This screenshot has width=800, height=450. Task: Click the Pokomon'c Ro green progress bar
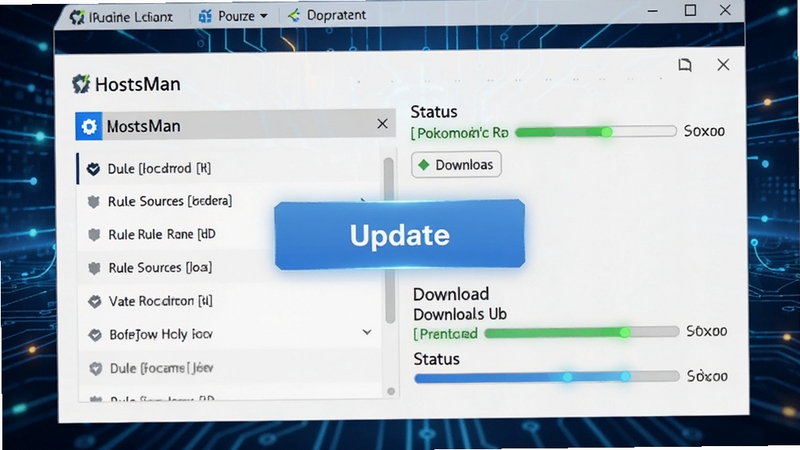596,132
